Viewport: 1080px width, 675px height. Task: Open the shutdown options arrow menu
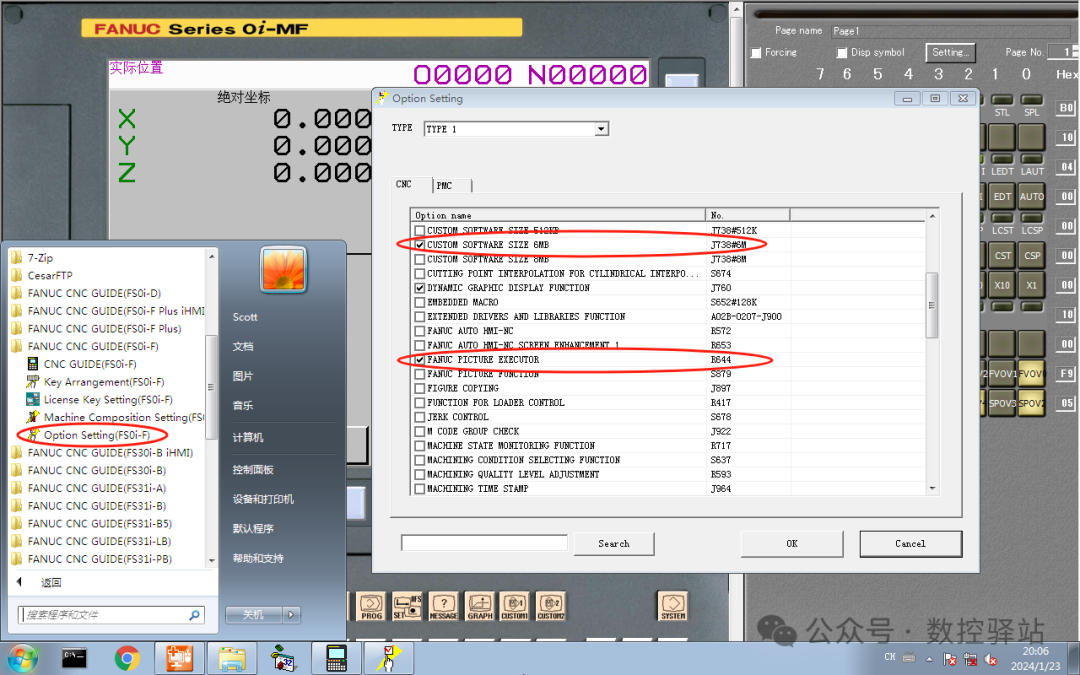tap(291, 615)
